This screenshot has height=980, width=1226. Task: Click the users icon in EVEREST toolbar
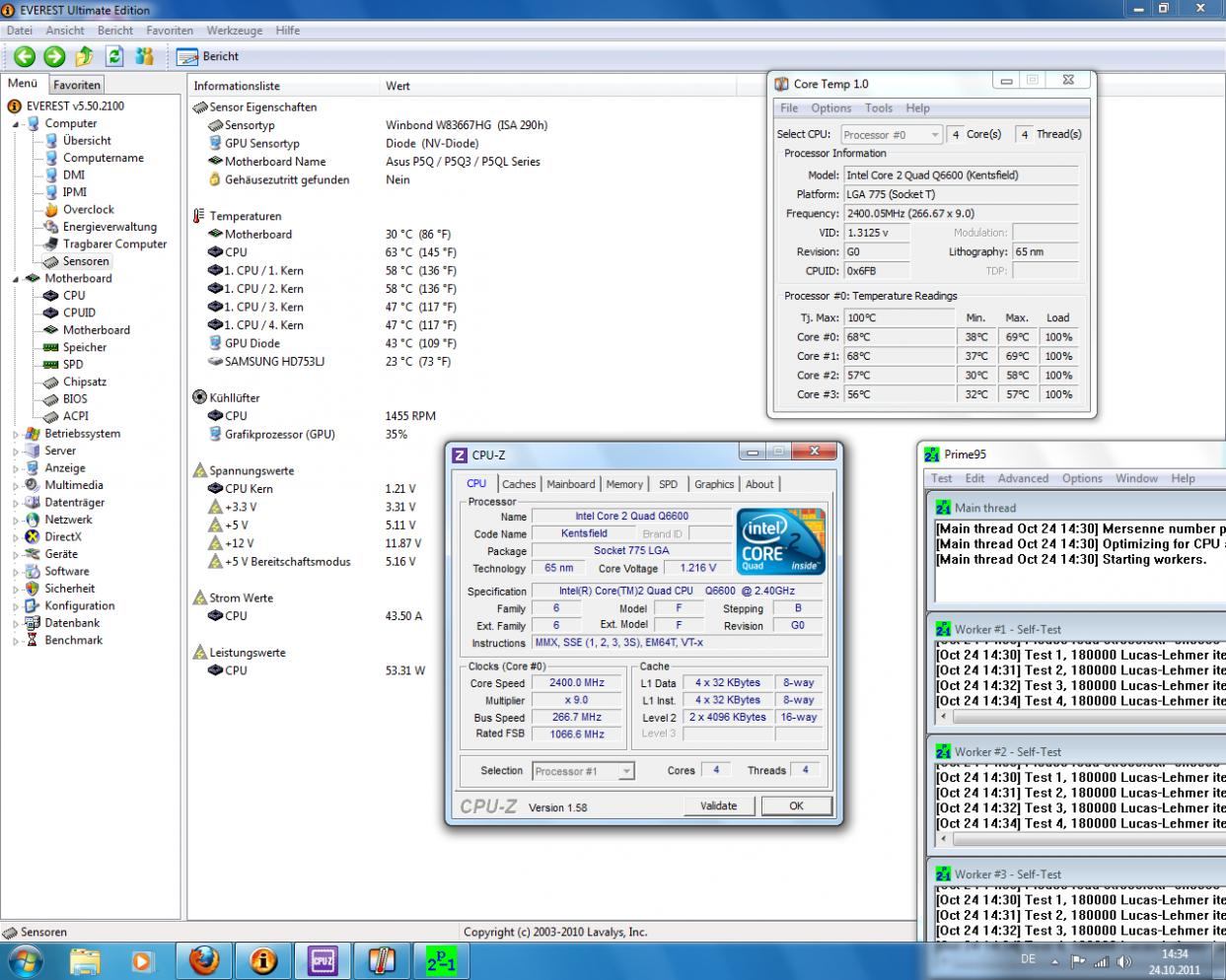click(145, 56)
